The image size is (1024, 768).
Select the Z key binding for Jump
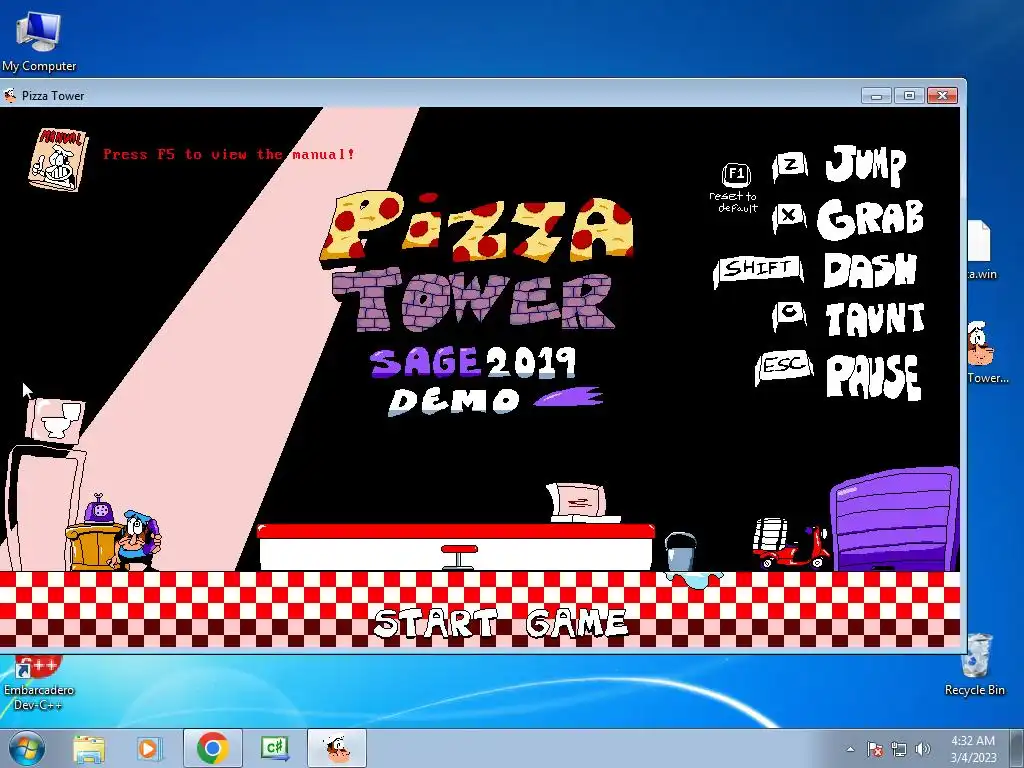[790, 166]
